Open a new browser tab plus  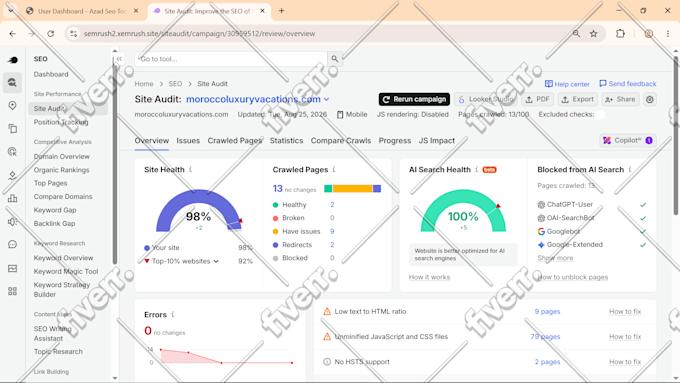pos(281,11)
